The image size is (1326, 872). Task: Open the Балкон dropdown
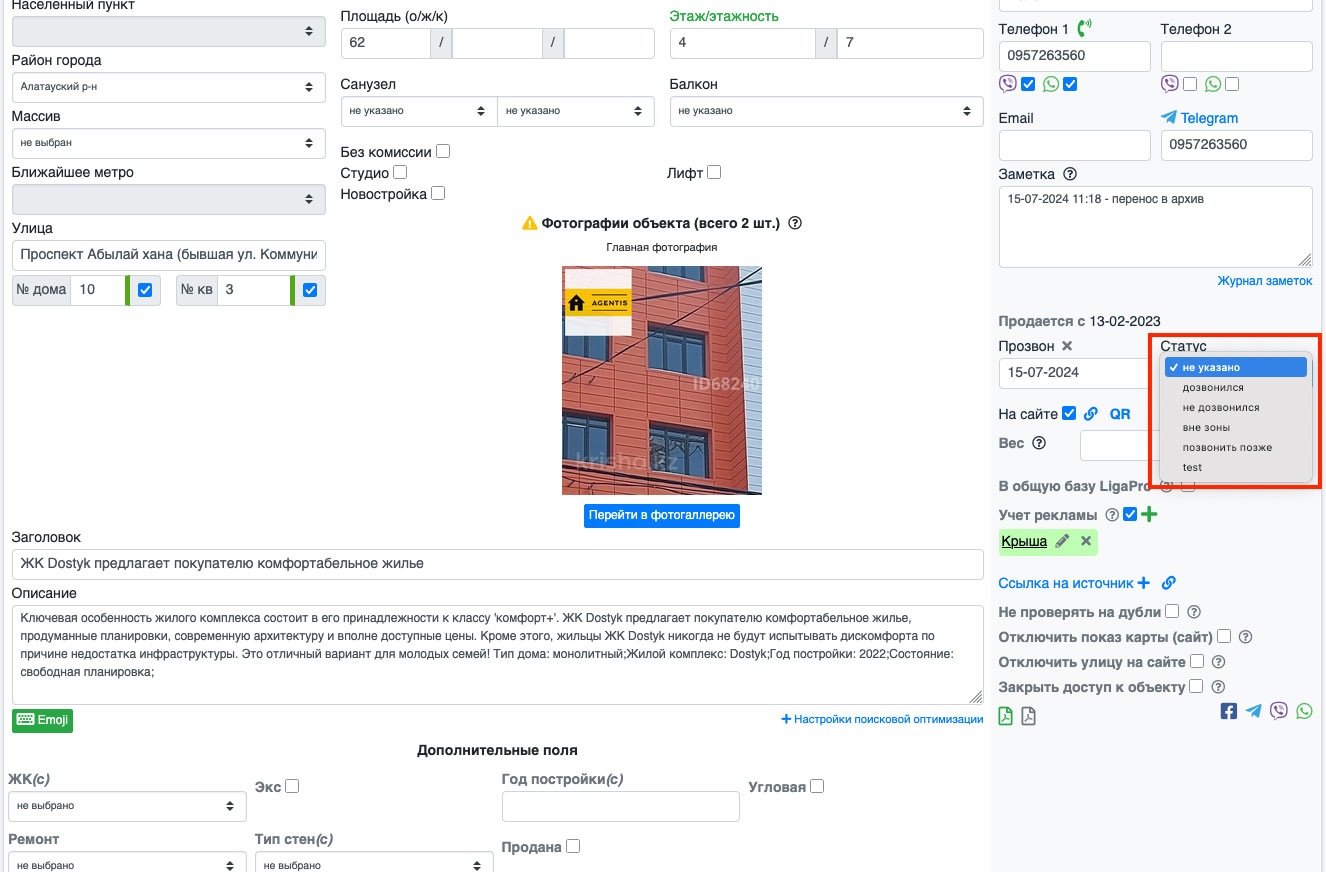coord(827,111)
